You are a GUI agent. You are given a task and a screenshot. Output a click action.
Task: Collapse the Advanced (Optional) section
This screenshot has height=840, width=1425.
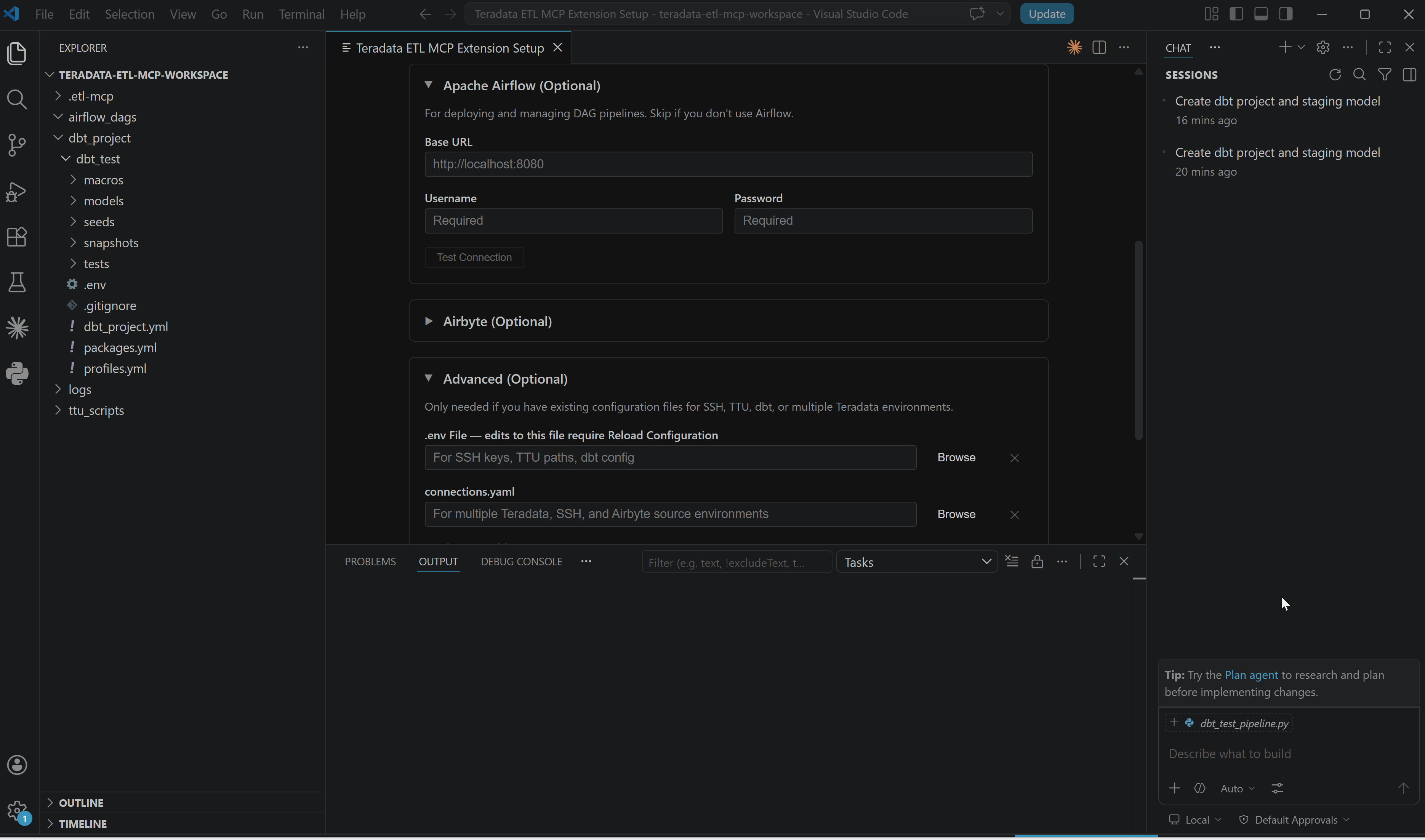[429, 378]
